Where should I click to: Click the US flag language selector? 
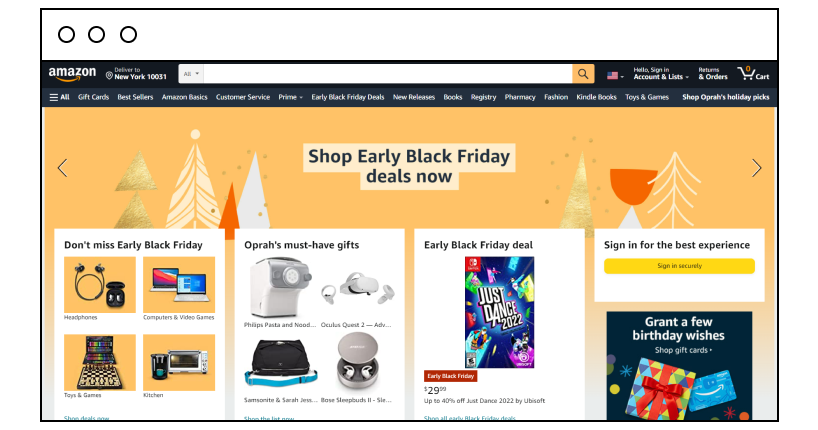(615, 76)
